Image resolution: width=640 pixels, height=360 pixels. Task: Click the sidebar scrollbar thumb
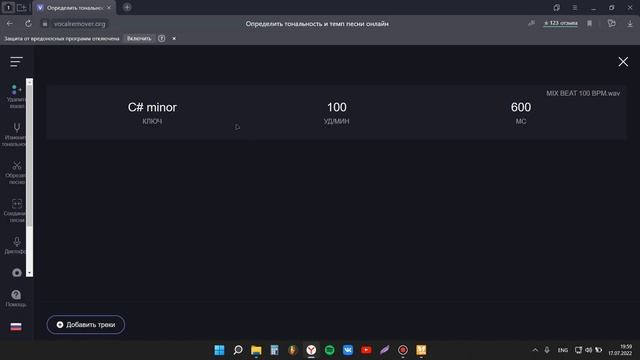pyautogui.click(x=29, y=155)
